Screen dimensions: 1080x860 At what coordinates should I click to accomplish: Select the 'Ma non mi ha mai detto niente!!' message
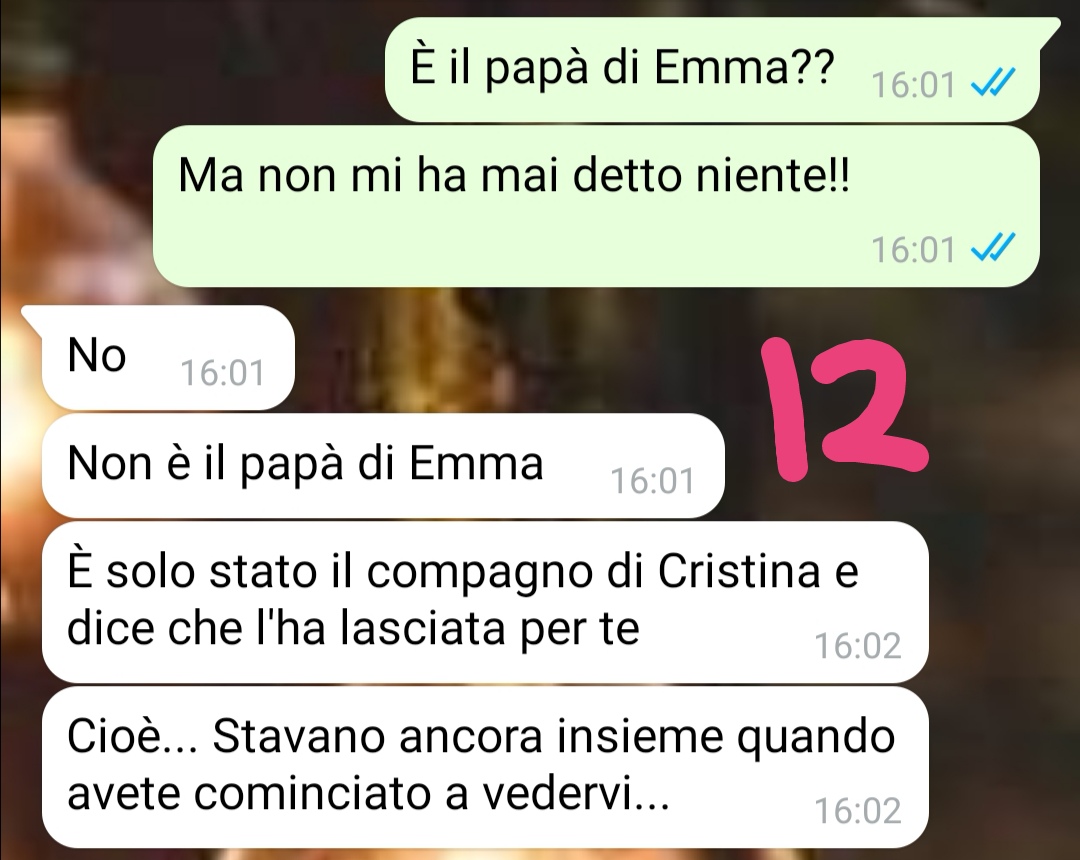[596, 206]
